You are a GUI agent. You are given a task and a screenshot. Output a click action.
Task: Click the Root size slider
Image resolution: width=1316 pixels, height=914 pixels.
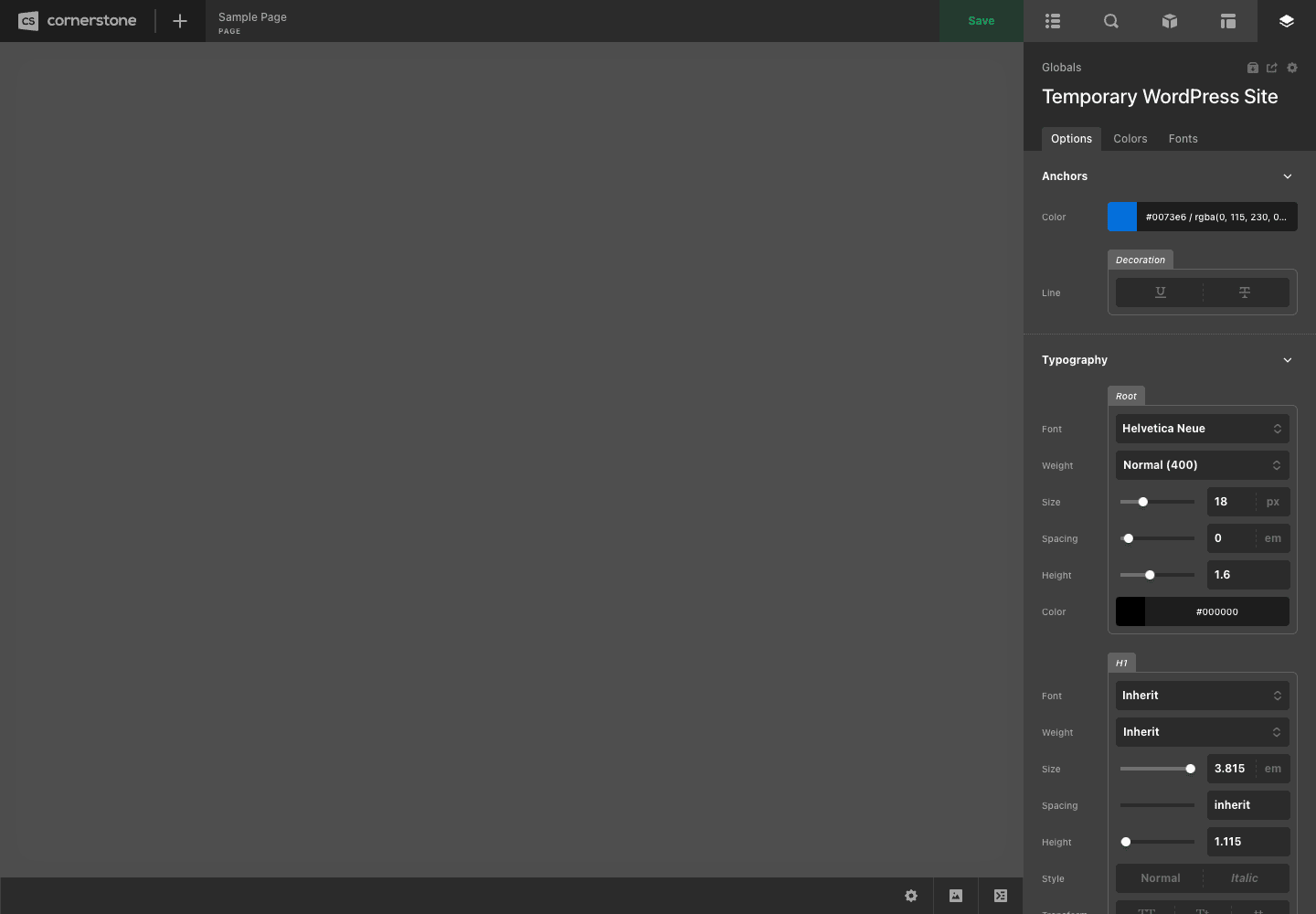click(1157, 502)
